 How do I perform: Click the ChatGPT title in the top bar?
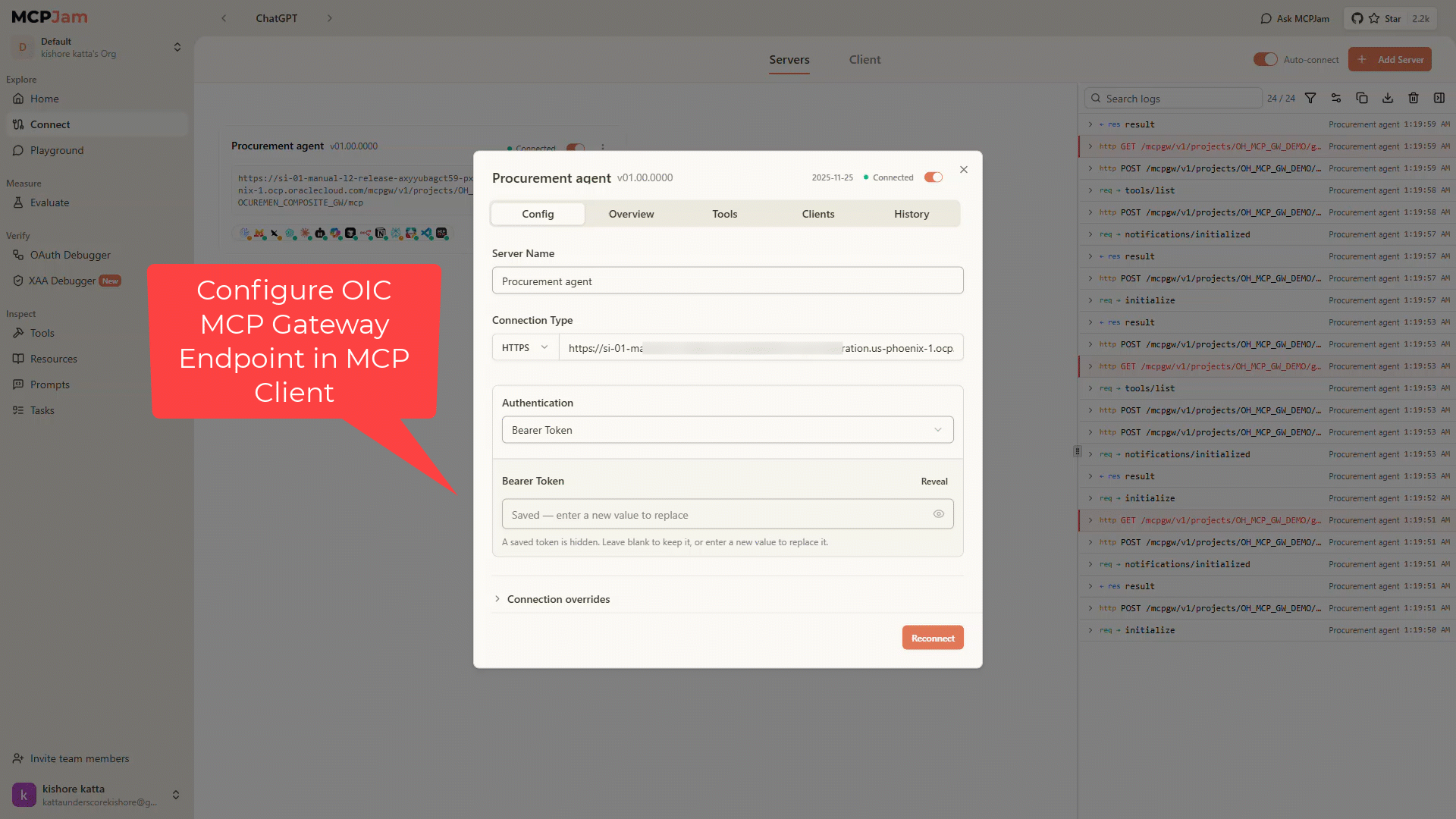(x=277, y=18)
